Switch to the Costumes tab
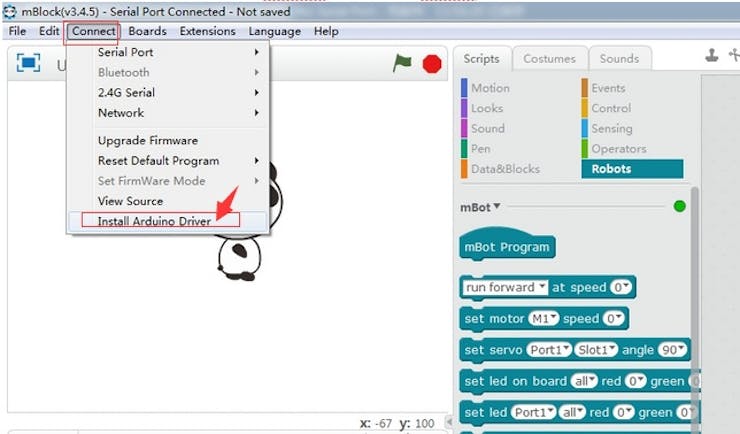Image resolution: width=740 pixels, height=434 pixels. coord(549,58)
